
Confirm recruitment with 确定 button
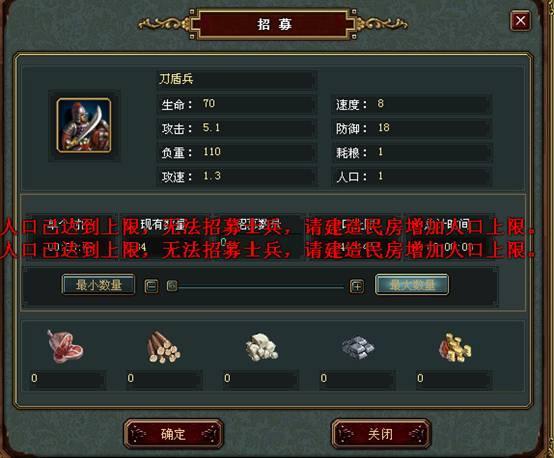tap(173, 434)
